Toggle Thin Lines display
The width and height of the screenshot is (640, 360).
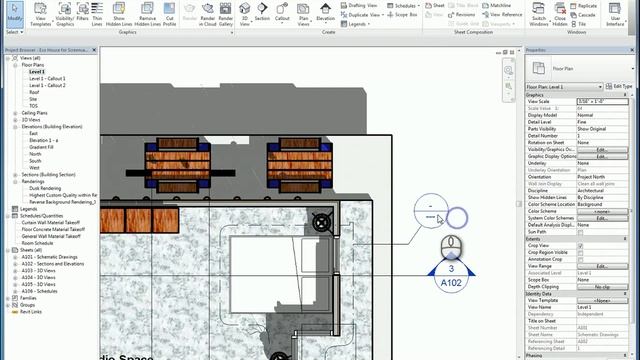[x=97, y=14]
